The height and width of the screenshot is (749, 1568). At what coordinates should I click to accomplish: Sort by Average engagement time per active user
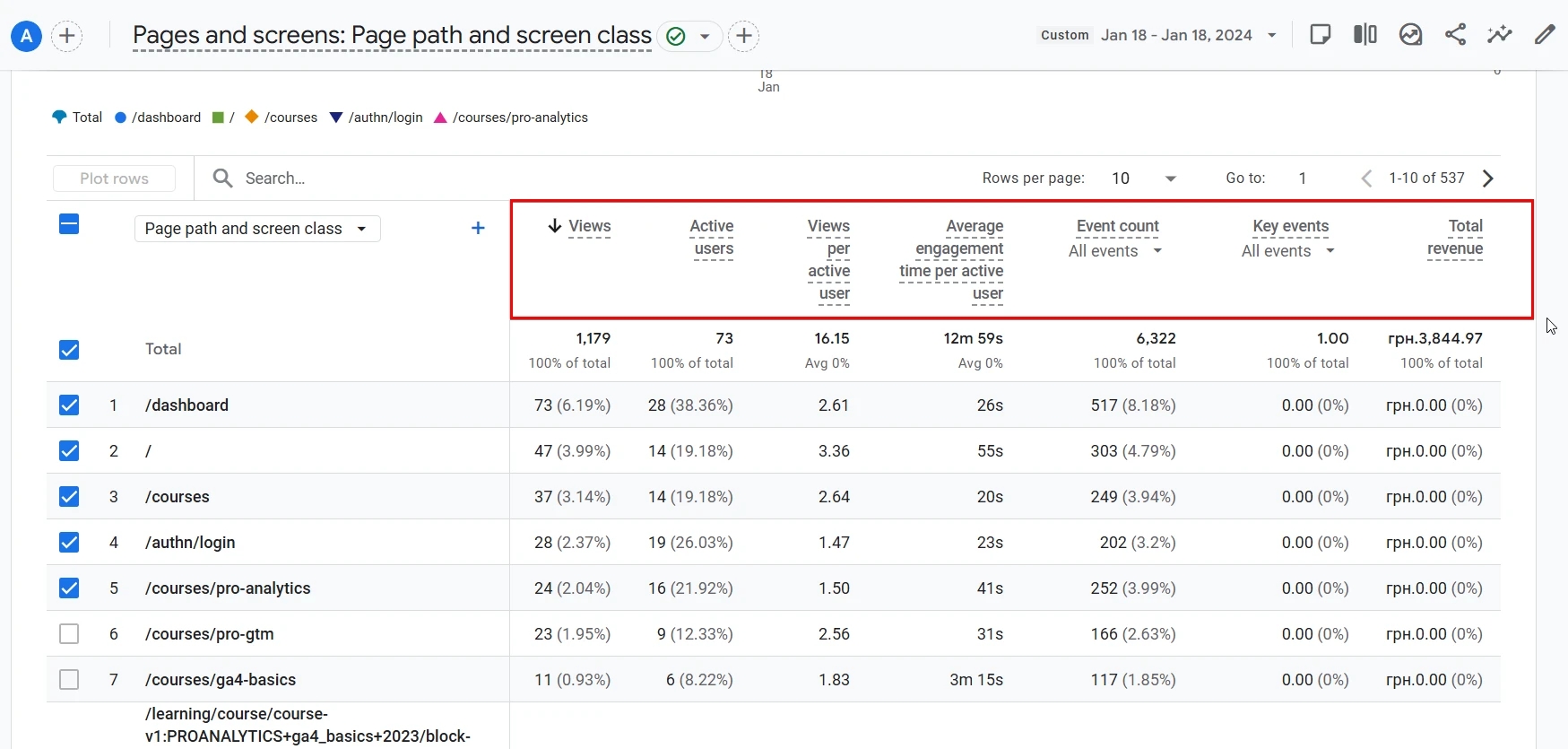951,260
